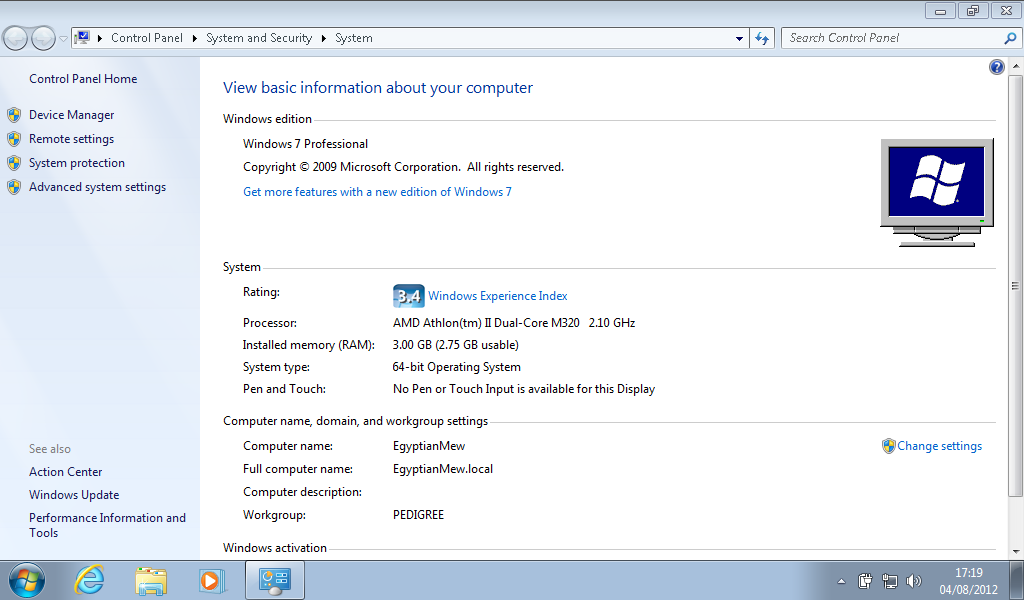Expand the arrow after Control Panel breadcrumb

click(195, 39)
